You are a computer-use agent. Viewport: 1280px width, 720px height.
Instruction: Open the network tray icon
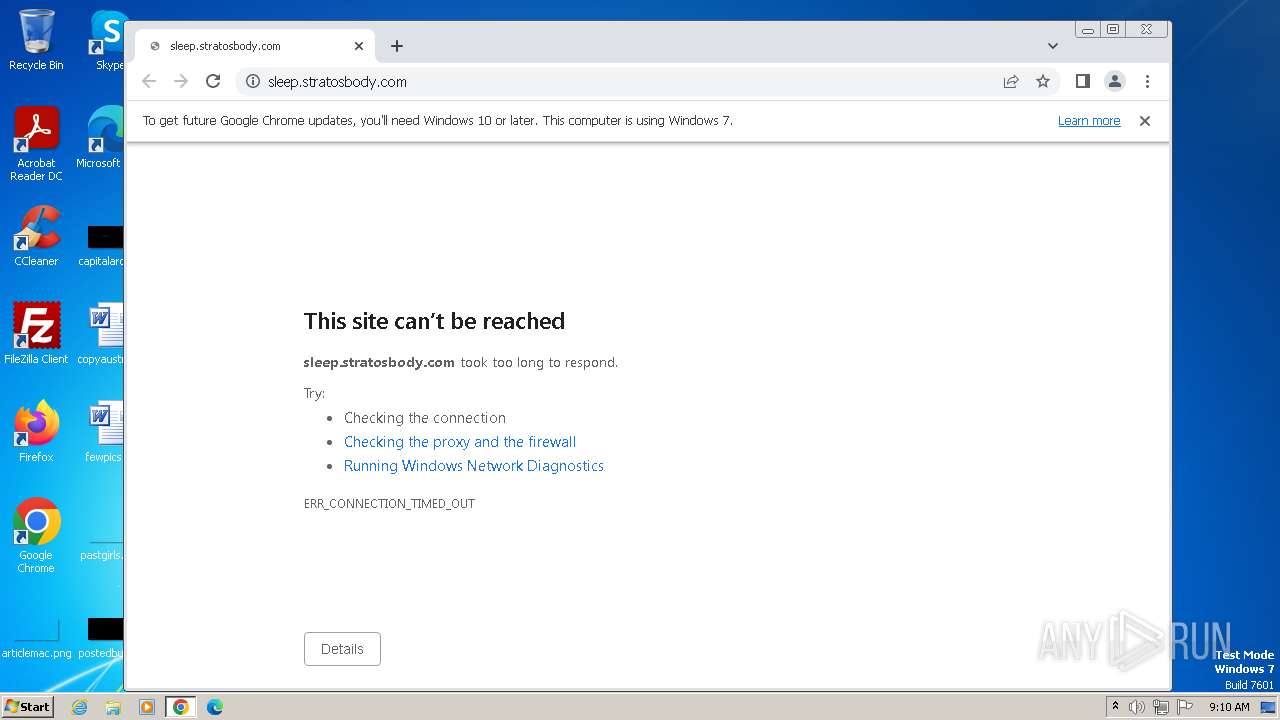click(1161, 707)
